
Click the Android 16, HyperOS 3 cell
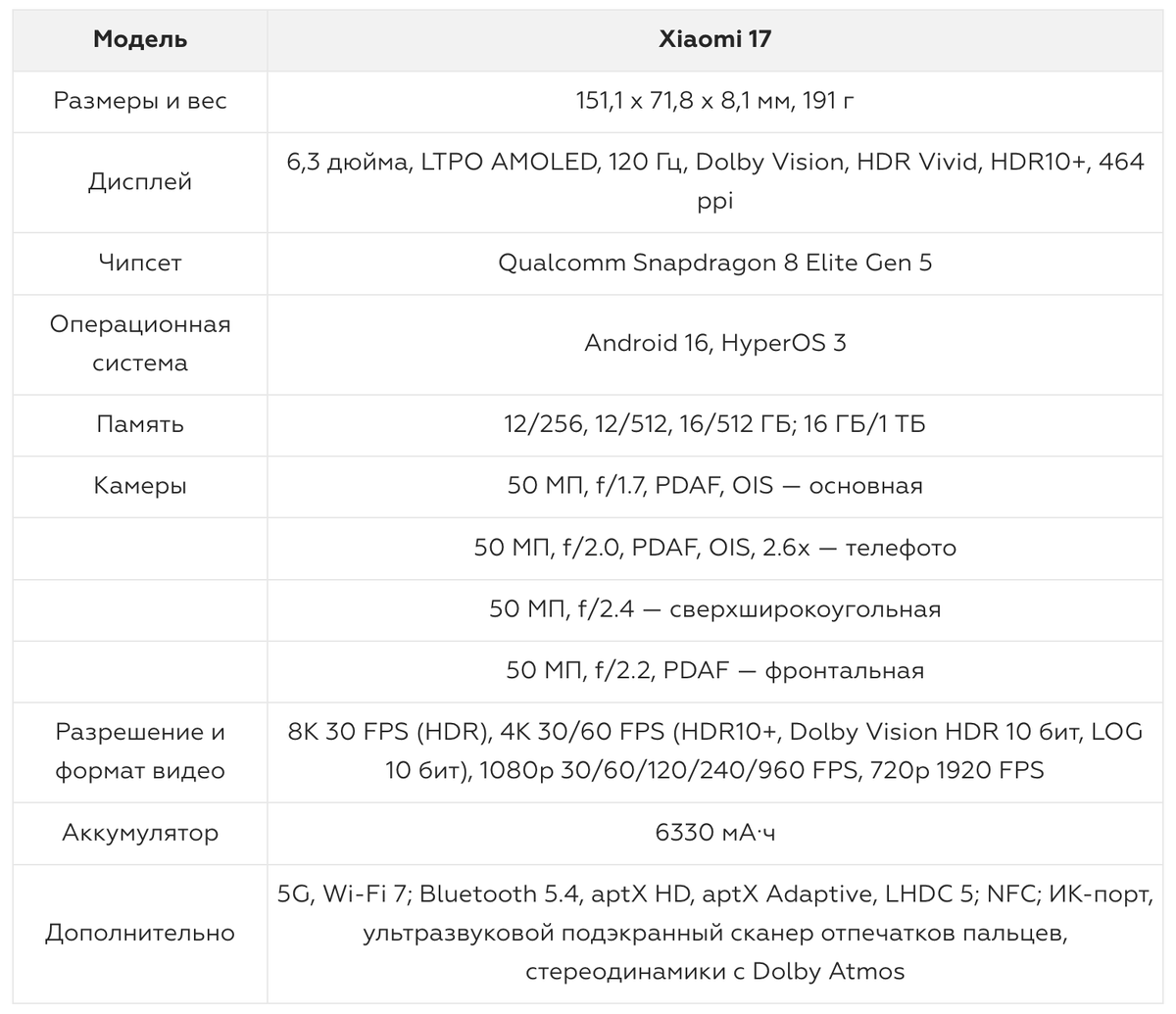(x=714, y=343)
